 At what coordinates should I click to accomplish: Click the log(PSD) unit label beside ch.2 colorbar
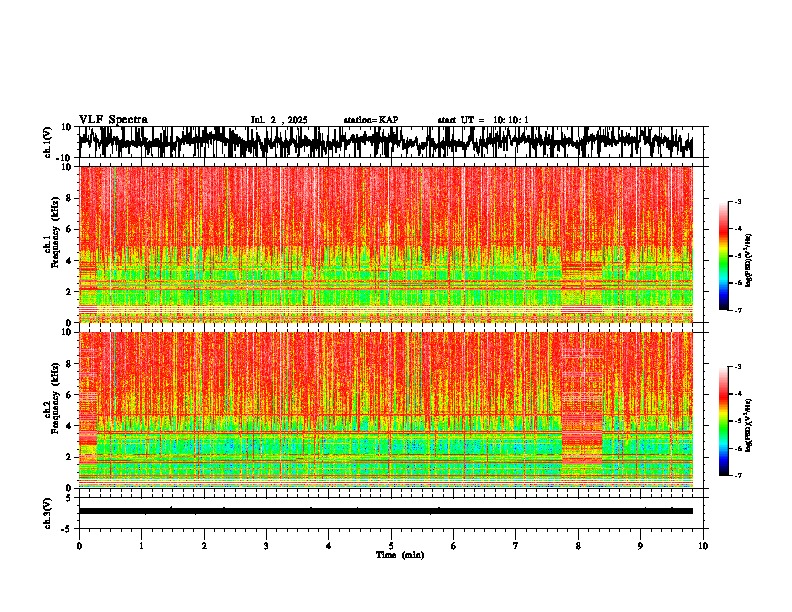749,426
